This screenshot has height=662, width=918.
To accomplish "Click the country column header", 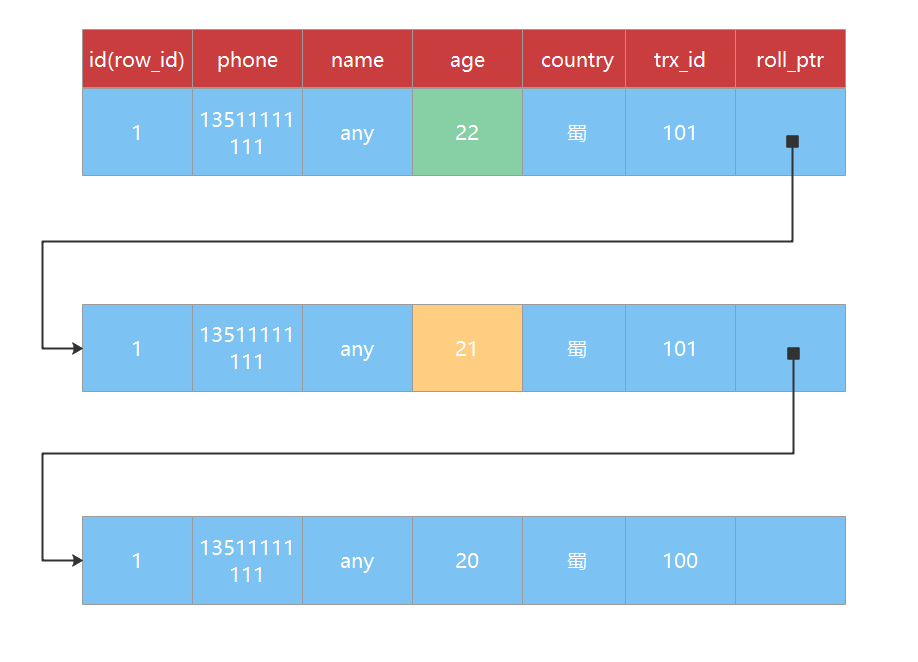I will coord(574,59).
